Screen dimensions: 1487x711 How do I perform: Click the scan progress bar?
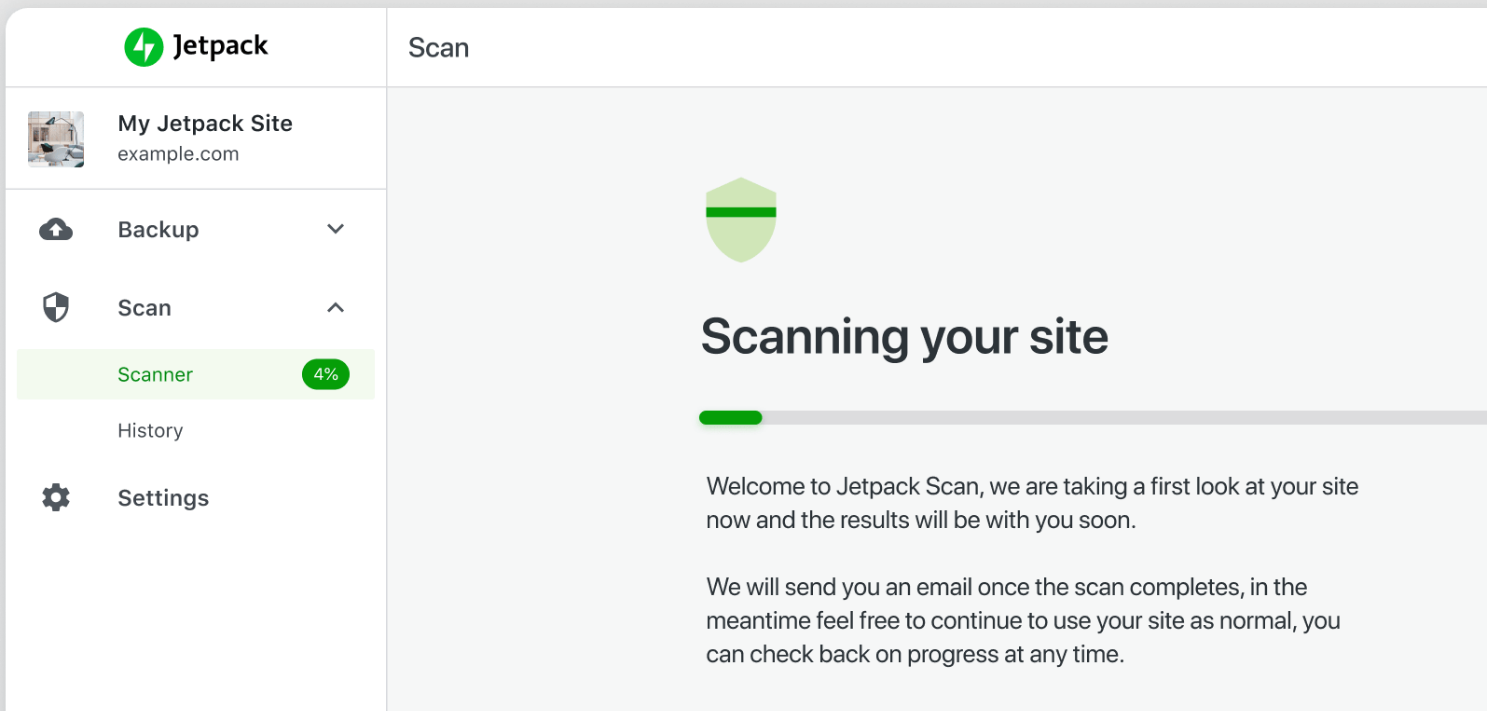[x=900, y=417]
